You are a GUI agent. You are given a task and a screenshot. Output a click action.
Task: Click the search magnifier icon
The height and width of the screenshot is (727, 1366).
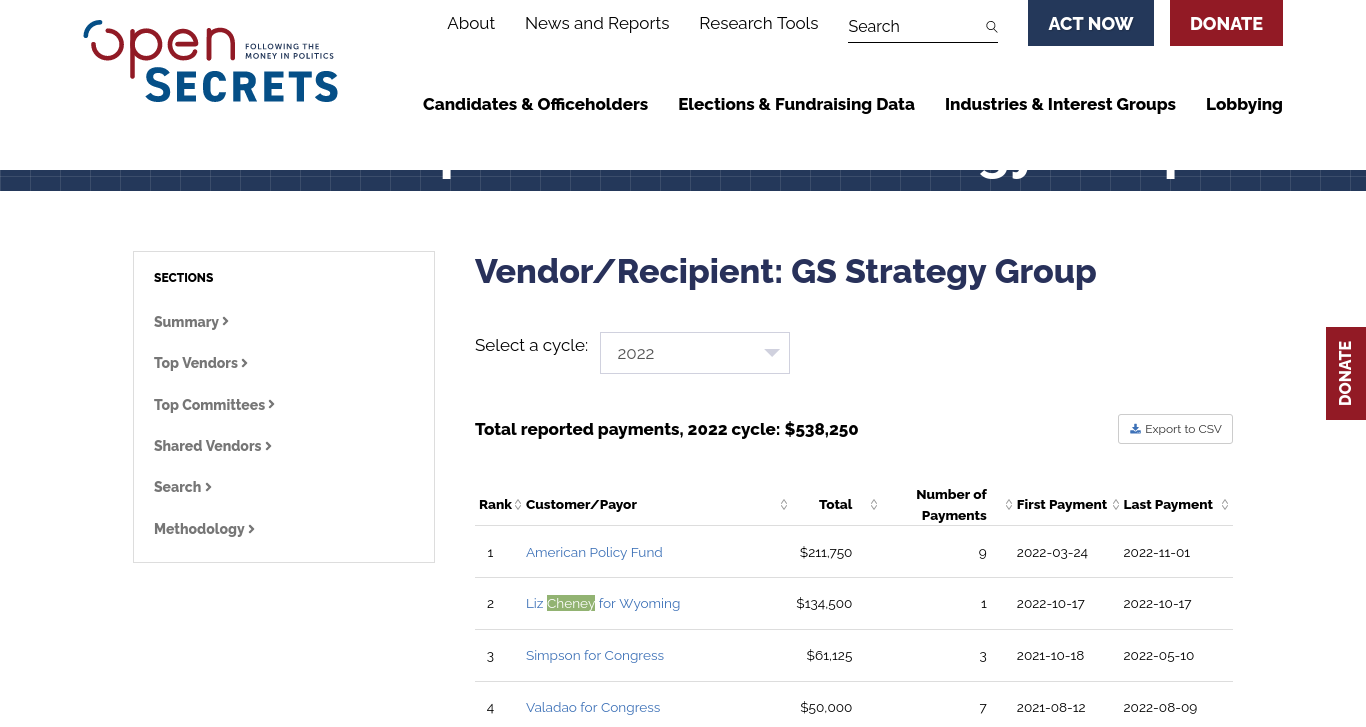pos(991,27)
